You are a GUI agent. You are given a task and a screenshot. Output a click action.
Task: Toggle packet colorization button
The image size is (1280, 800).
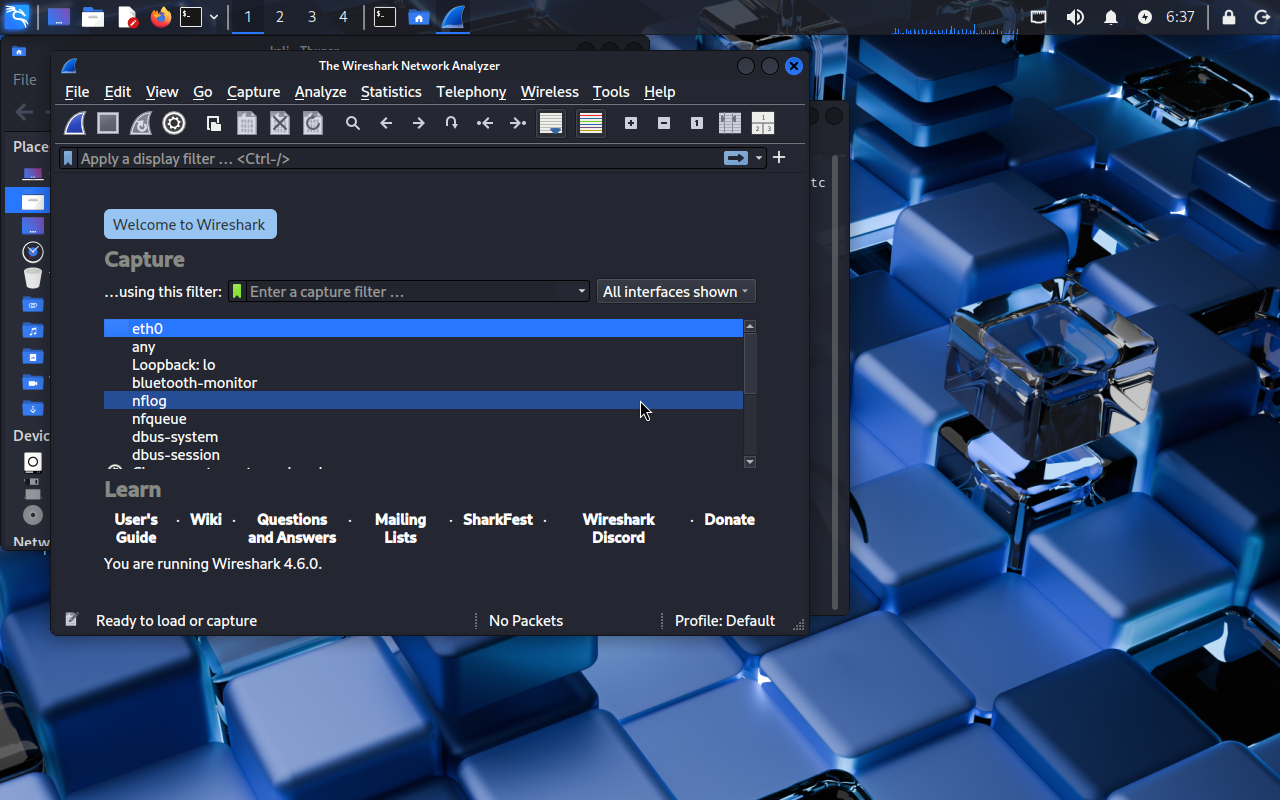coord(591,123)
